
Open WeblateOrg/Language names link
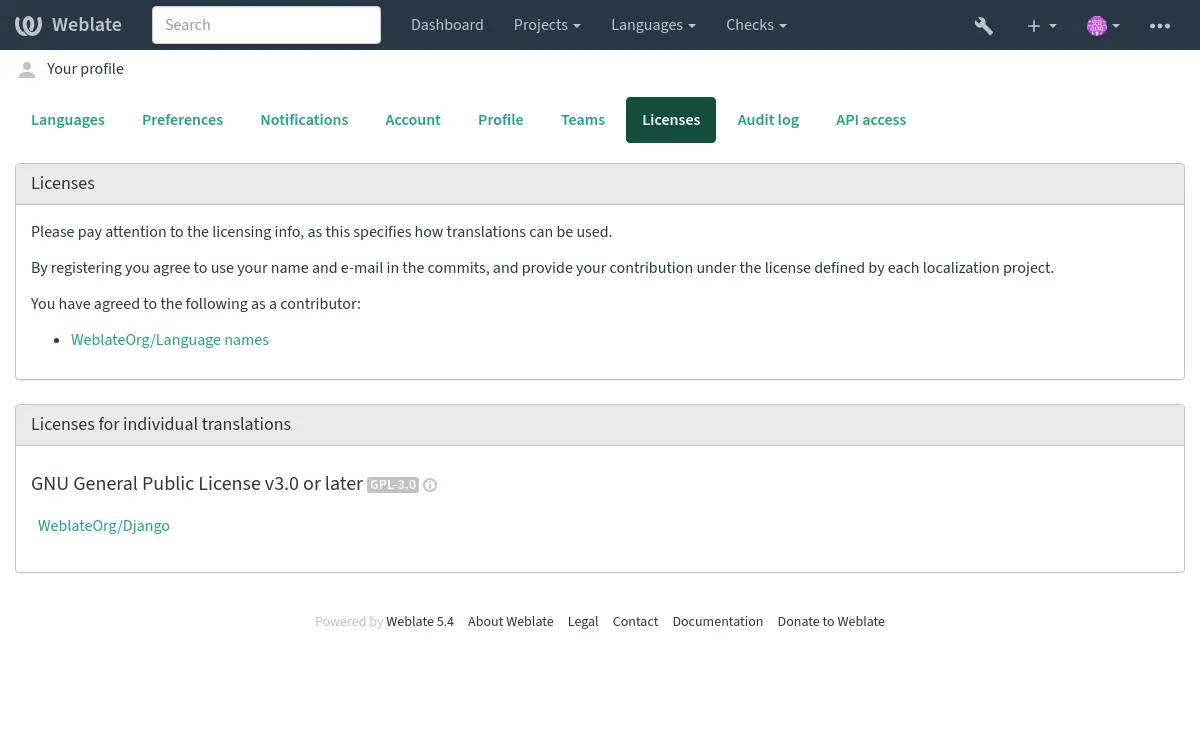tap(170, 340)
